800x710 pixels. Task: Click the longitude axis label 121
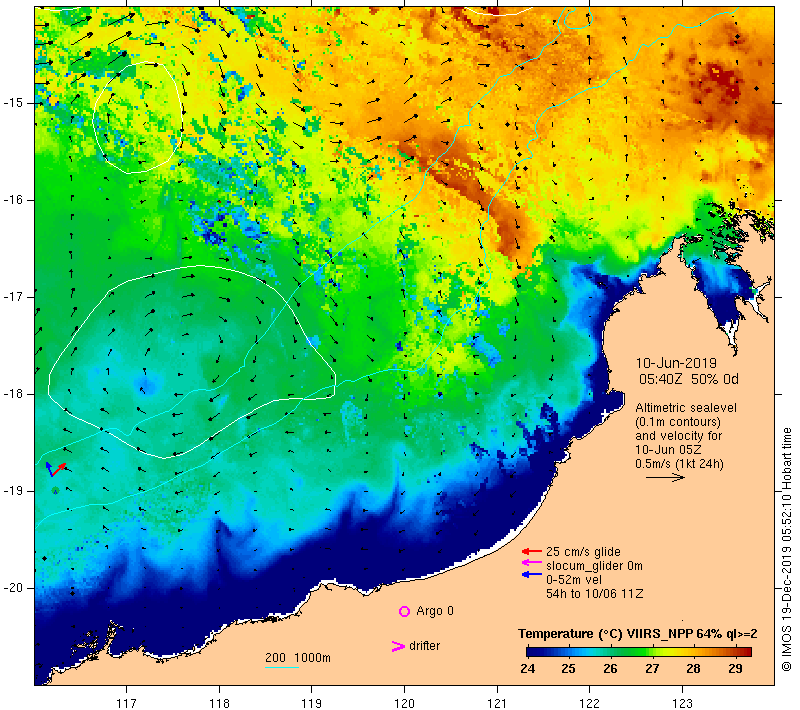497,704
